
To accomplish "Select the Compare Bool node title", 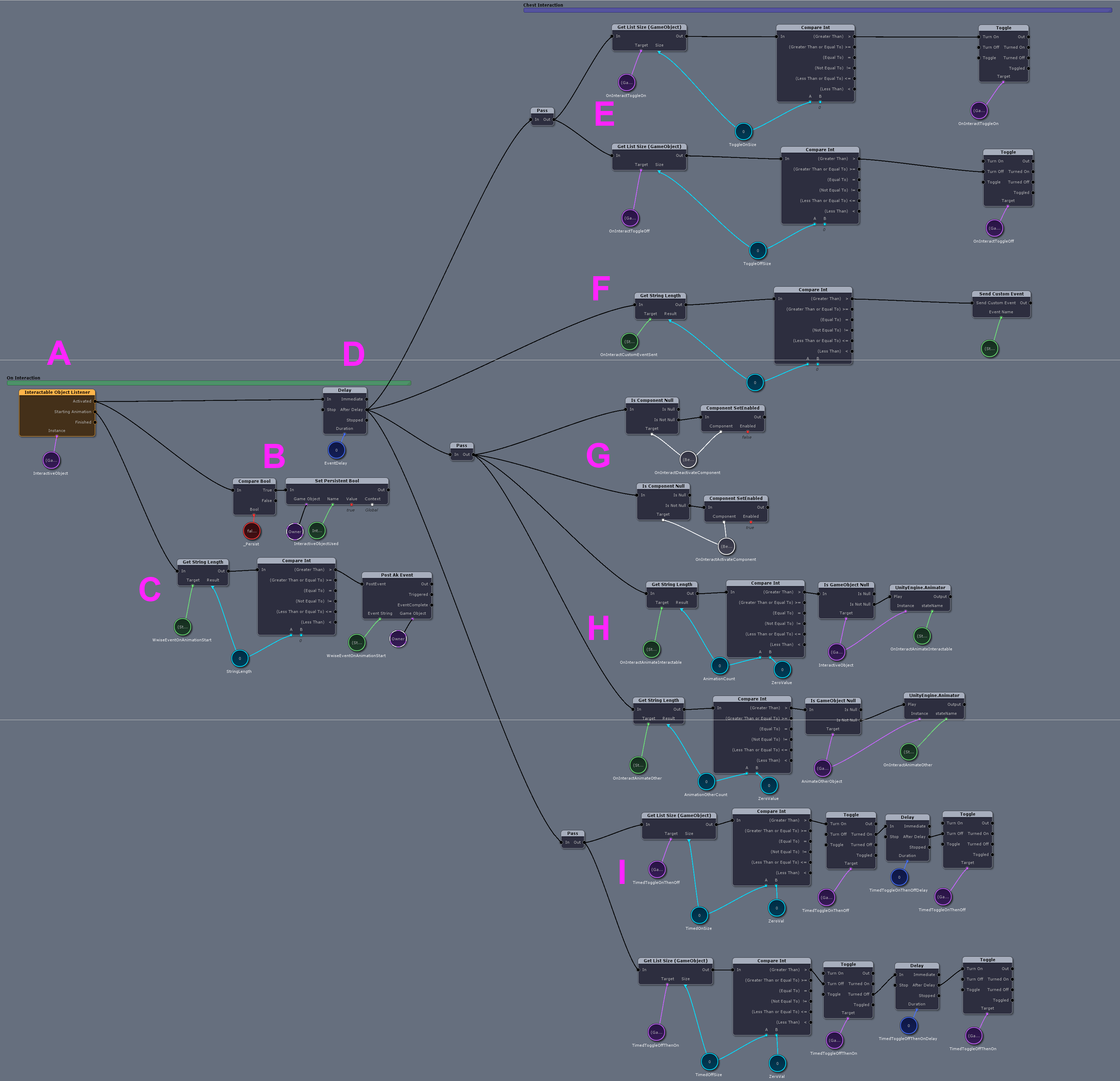I will pyautogui.click(x=254, y=481).
